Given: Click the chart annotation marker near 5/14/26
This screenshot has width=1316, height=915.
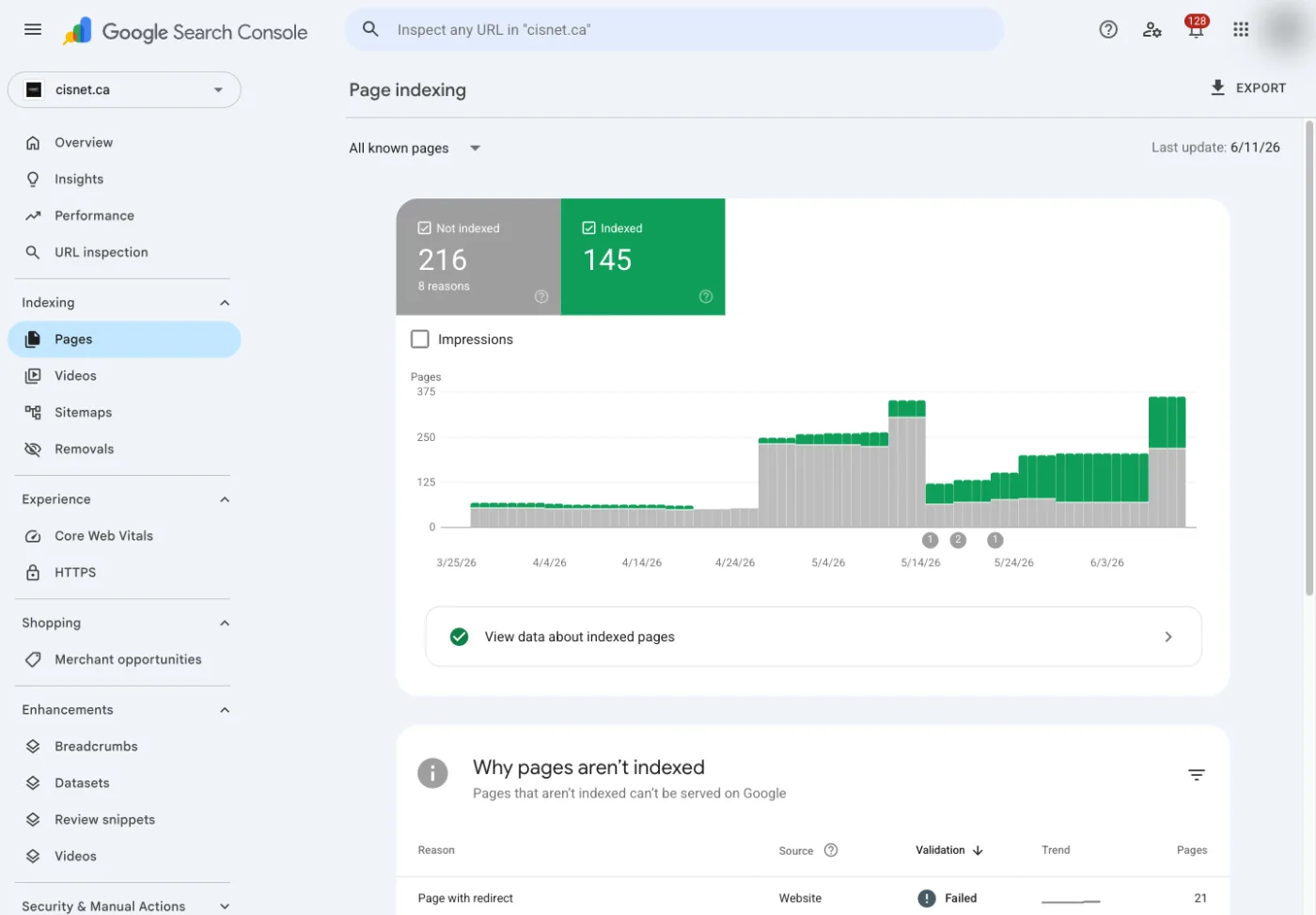Looking at the screenshot, I should point(930,540).
